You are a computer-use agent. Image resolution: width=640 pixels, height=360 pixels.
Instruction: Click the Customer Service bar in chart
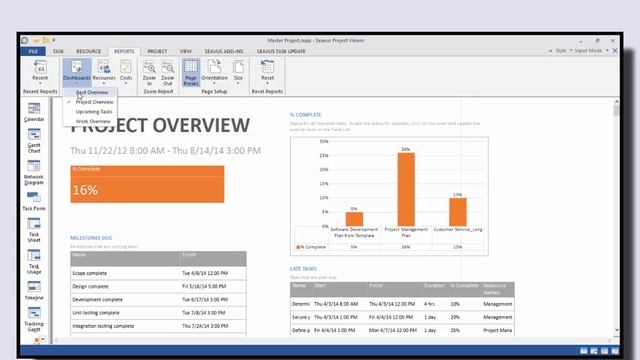pos(458,212)
